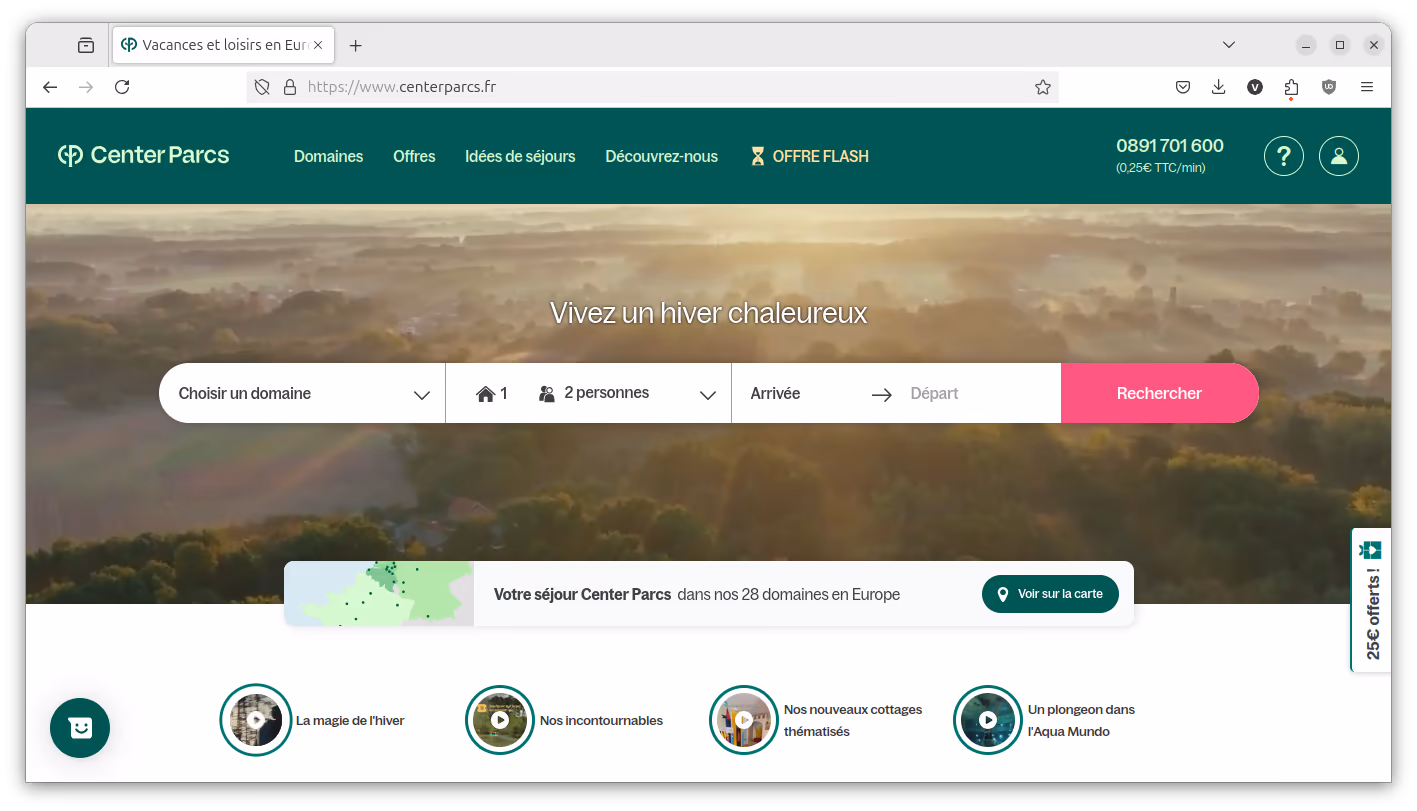Viewport: 1417px width, 811px height.
Task: Open the Pocket save icon
Action: point(1183,87)
